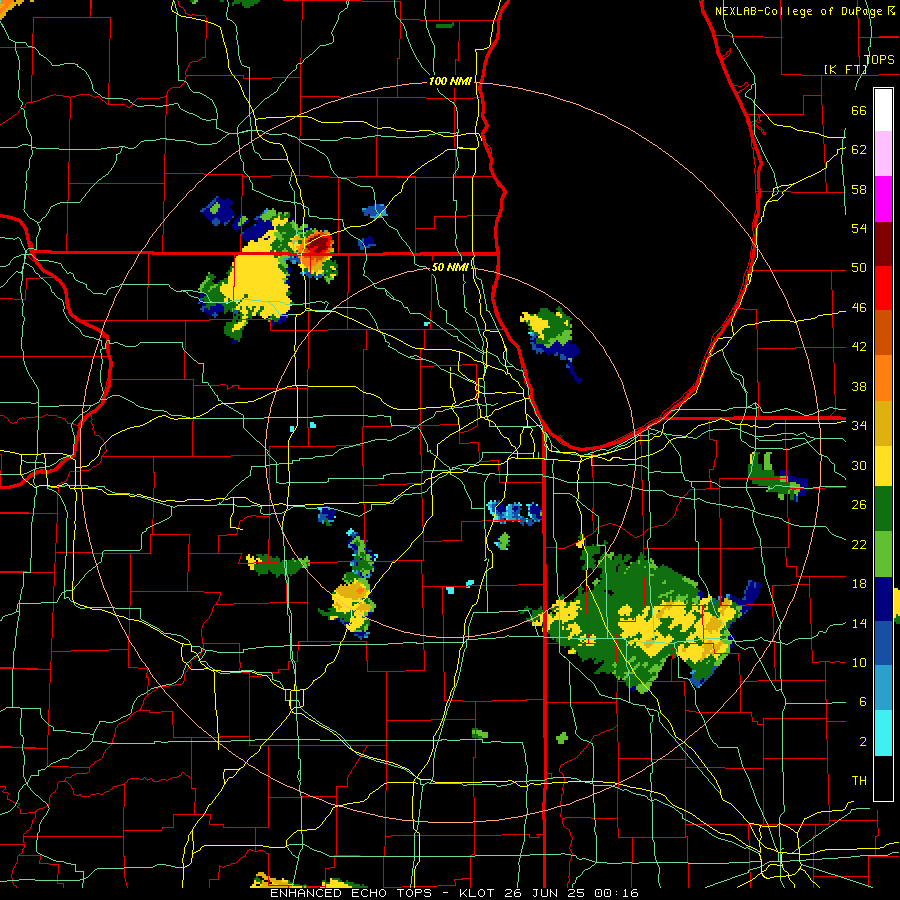
Task: Click the 62 legend value
Action: (x=859, y=149)
